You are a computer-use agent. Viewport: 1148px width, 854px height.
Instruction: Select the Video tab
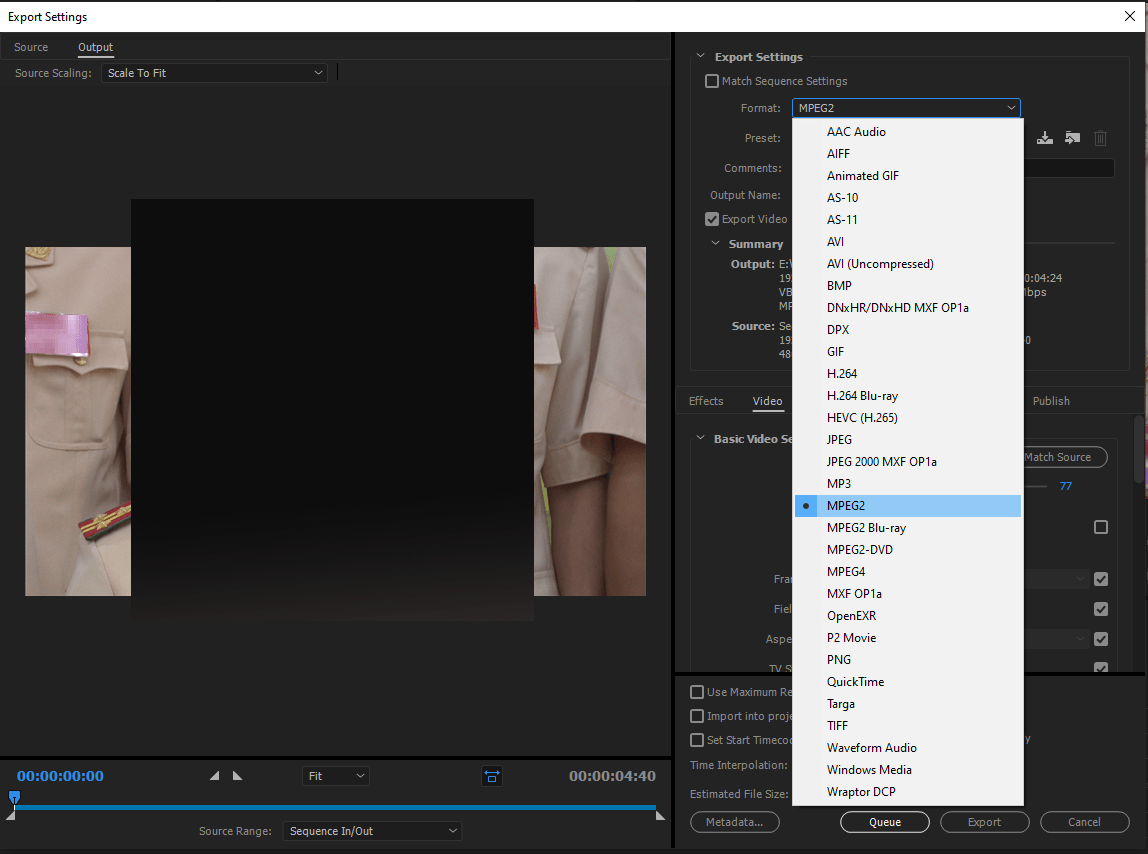click(x=767, y=401)
